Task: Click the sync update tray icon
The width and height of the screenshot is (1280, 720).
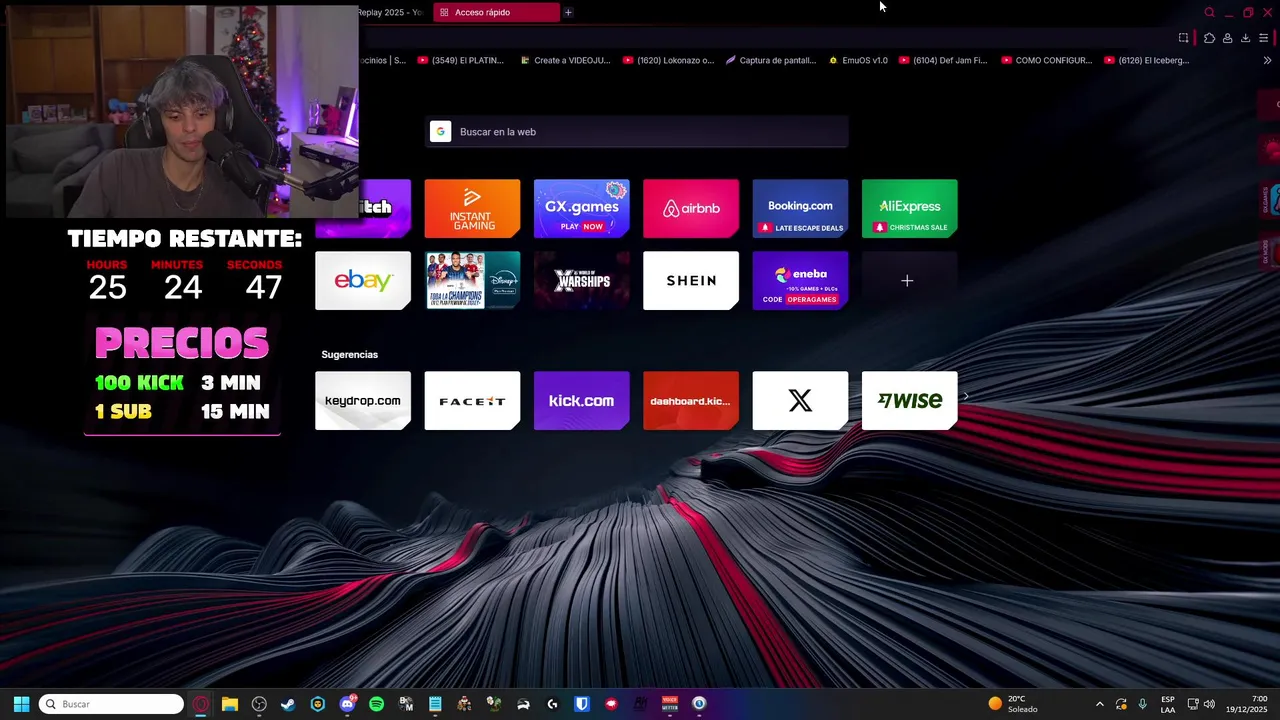Action: 1121,704
